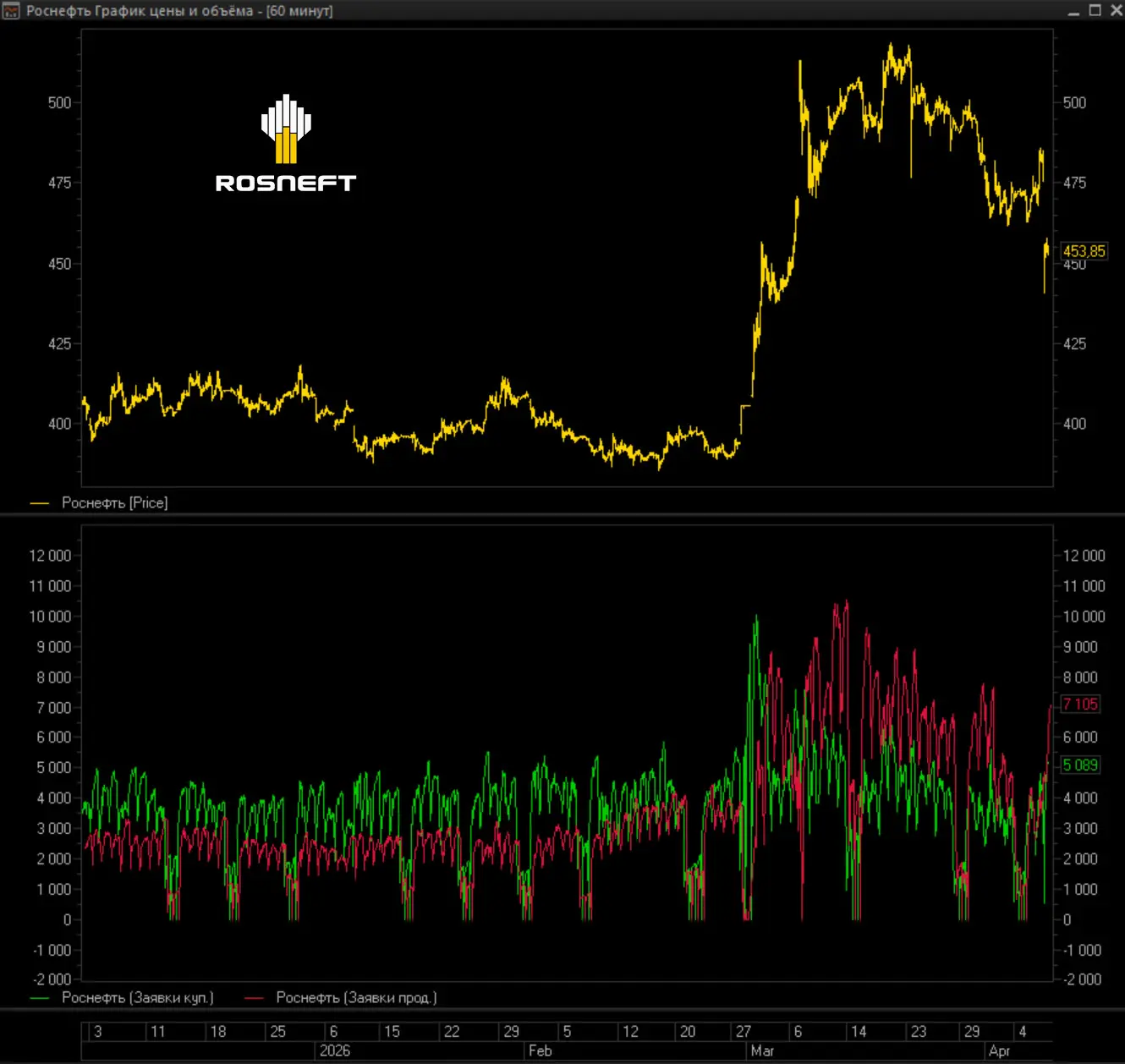This screenshot has height=1064, width=1125.
Task: Click 10 000 on the left volume axis
Action: tap(50, 617)
